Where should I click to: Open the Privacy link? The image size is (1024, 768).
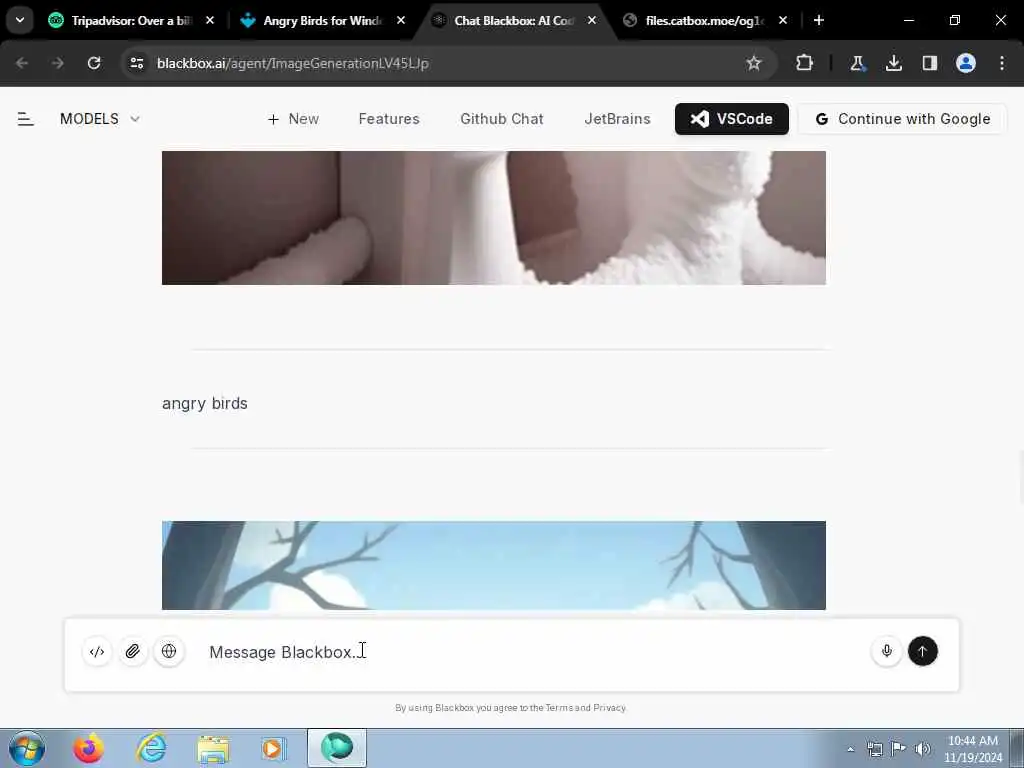(x=609, y=708)
